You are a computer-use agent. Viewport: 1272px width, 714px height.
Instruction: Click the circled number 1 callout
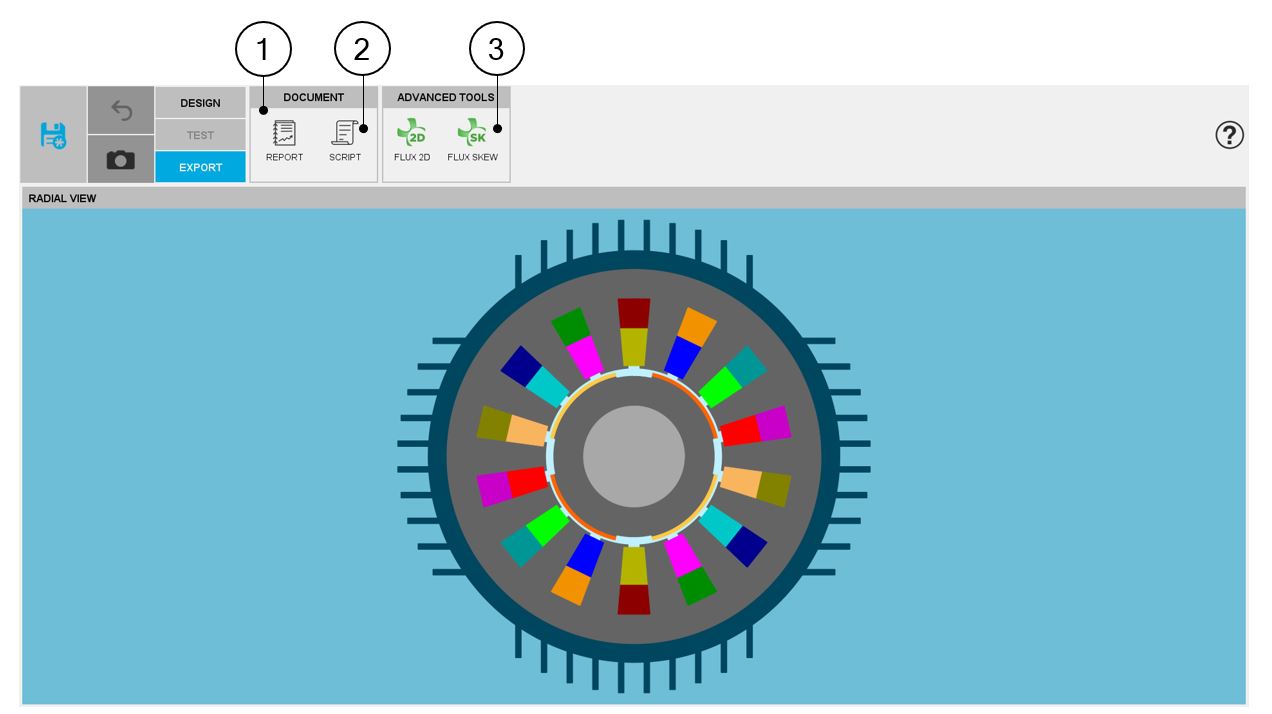coord(263,50)
